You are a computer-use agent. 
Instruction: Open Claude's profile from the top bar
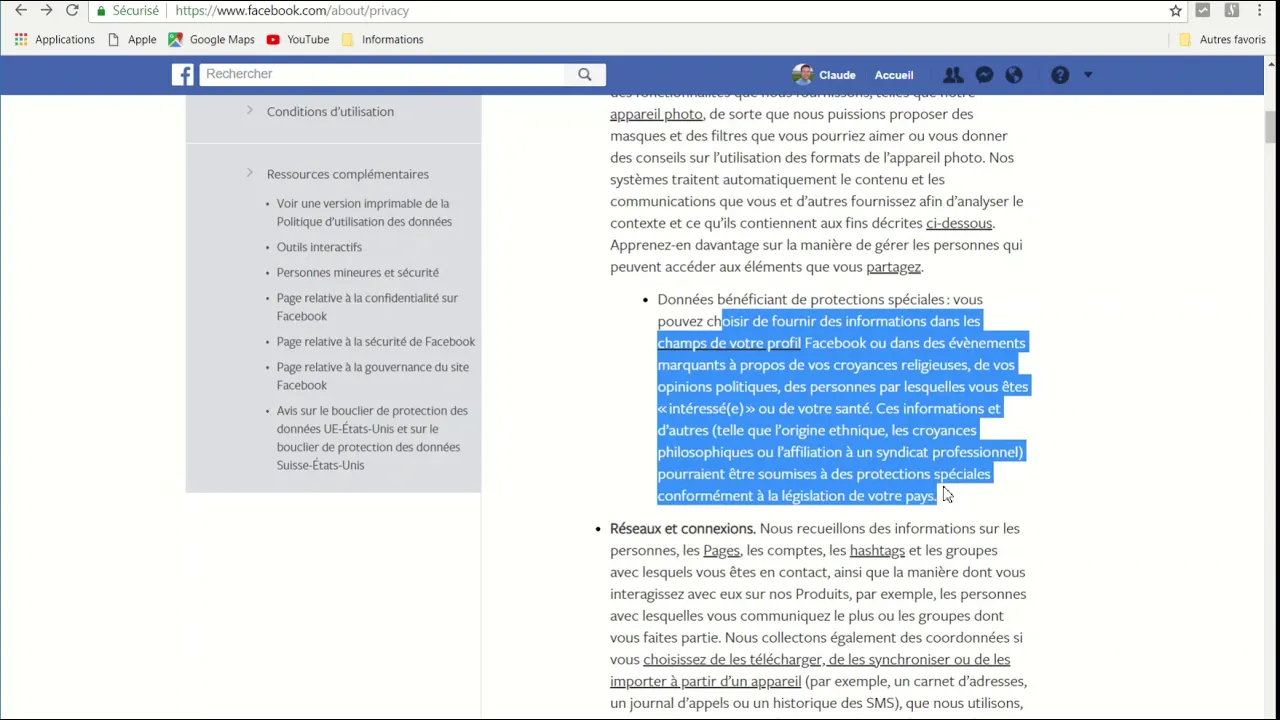point(824,75)
